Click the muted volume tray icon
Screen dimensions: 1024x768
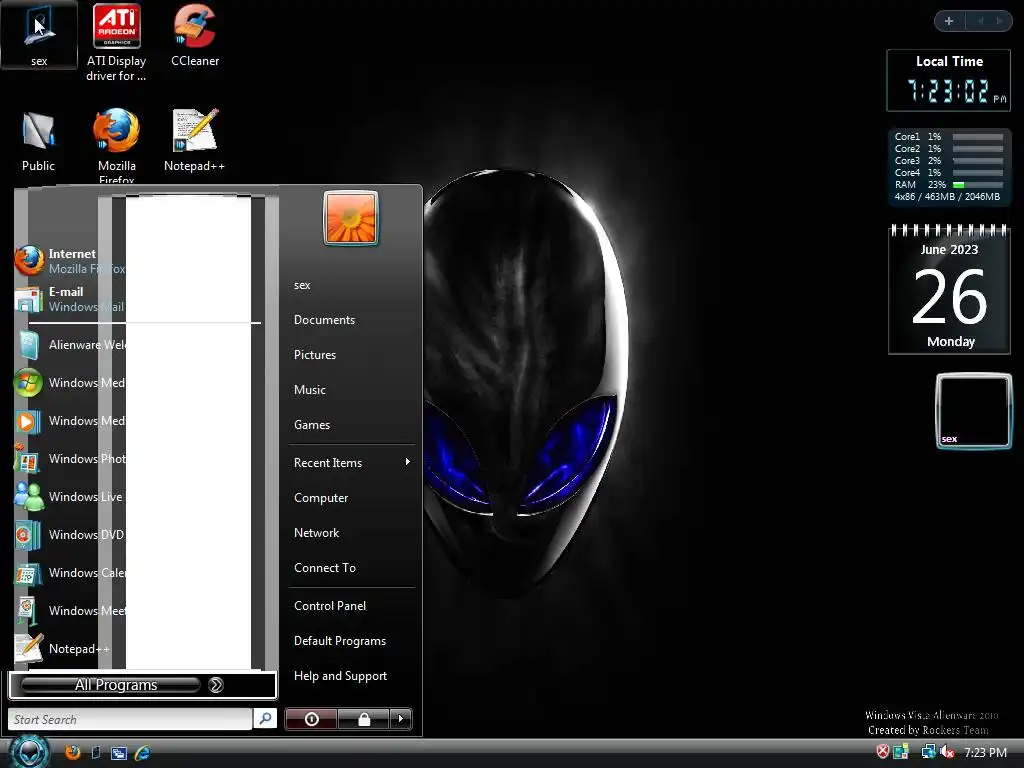947,752
